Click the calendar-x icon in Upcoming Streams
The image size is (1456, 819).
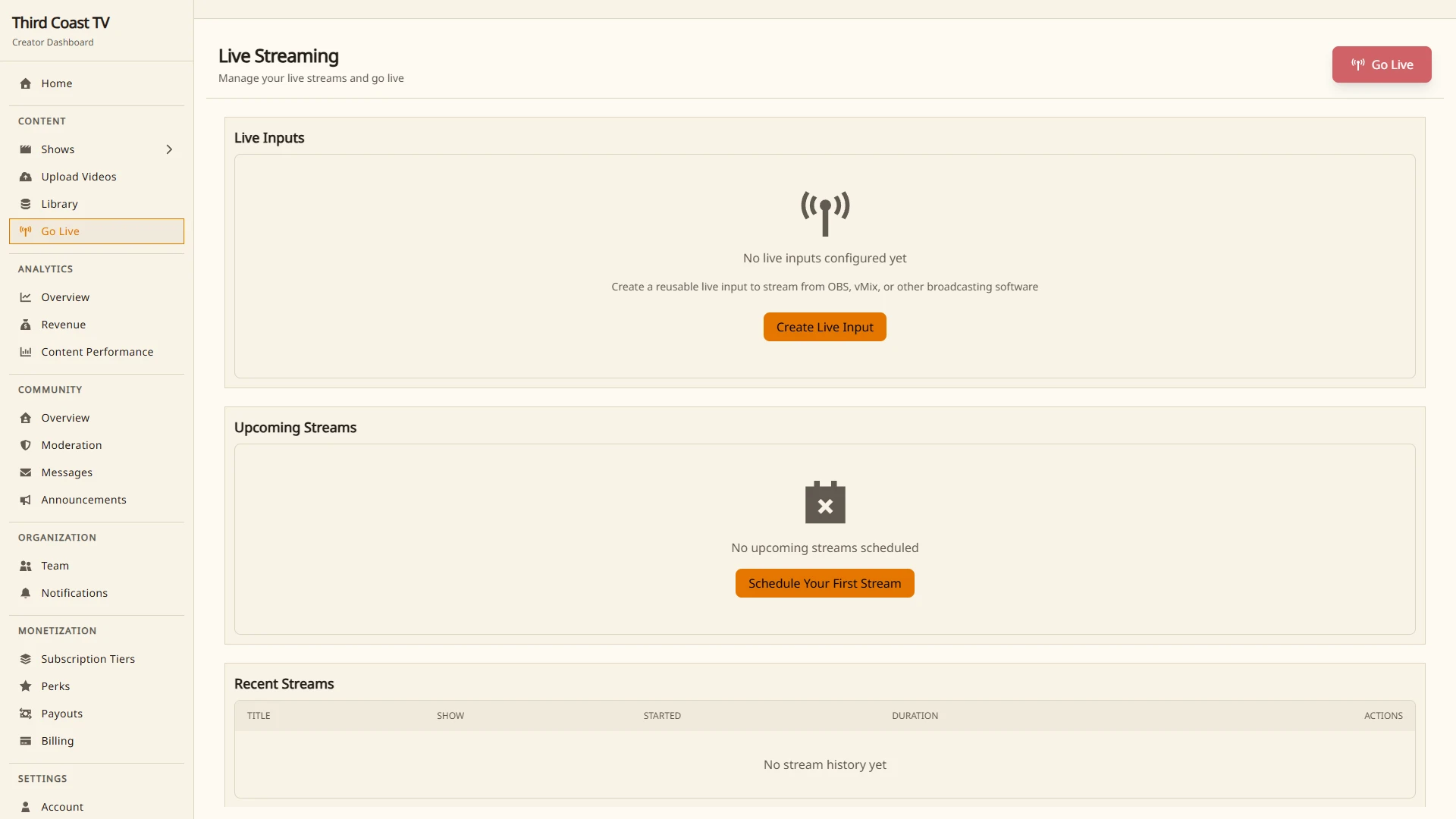tap(825, 502)
